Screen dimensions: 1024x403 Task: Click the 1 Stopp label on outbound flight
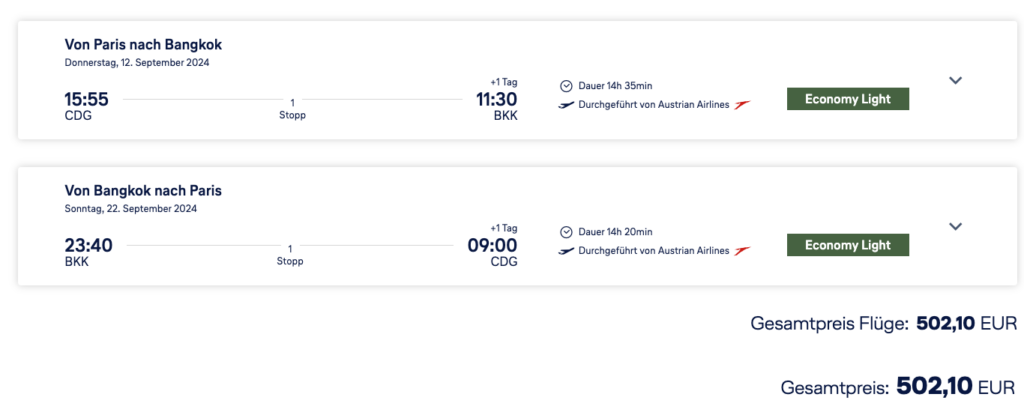click(x=292, y=108)
